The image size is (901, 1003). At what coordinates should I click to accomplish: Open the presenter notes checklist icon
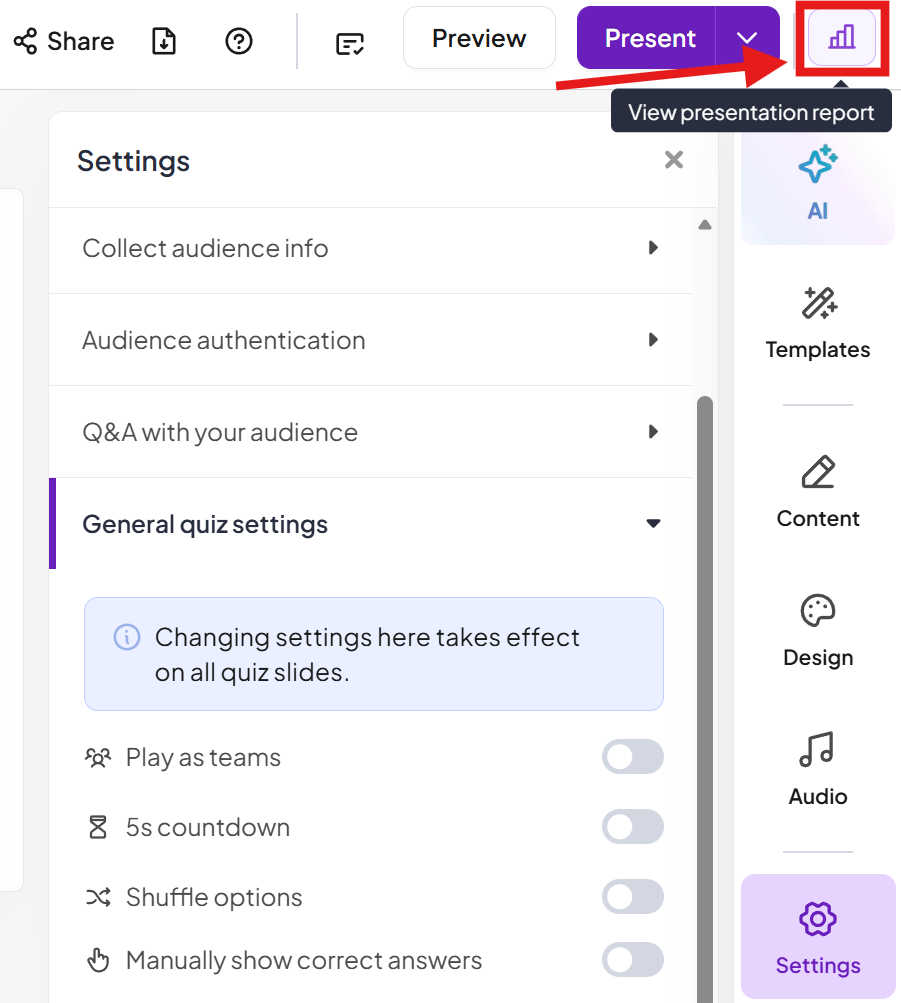click(350, 43)
